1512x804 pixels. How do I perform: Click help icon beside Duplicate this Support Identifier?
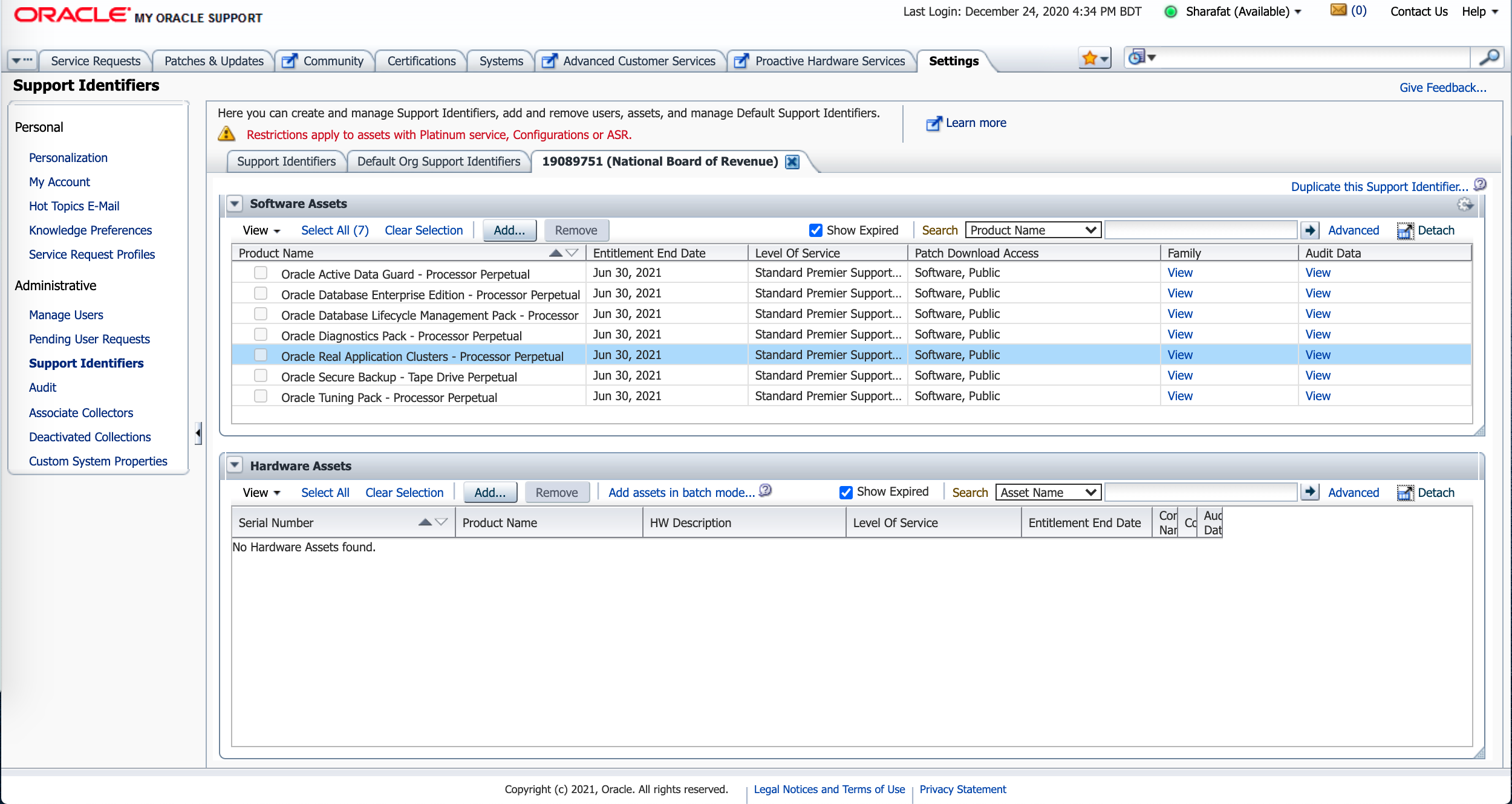[x=1480, y=185]
